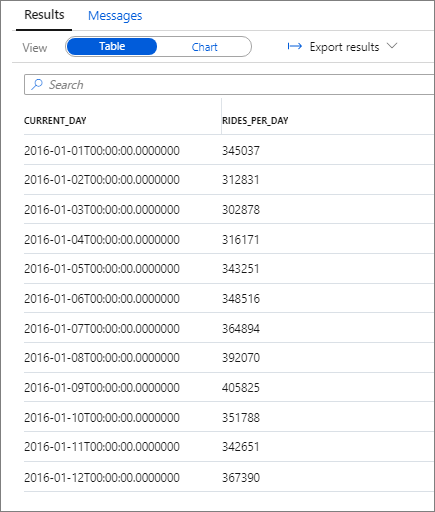Select cell 2016-01-08T00:00:00.0000000
The width and height of the screenshot is (435, 512).
click(102, 358)
